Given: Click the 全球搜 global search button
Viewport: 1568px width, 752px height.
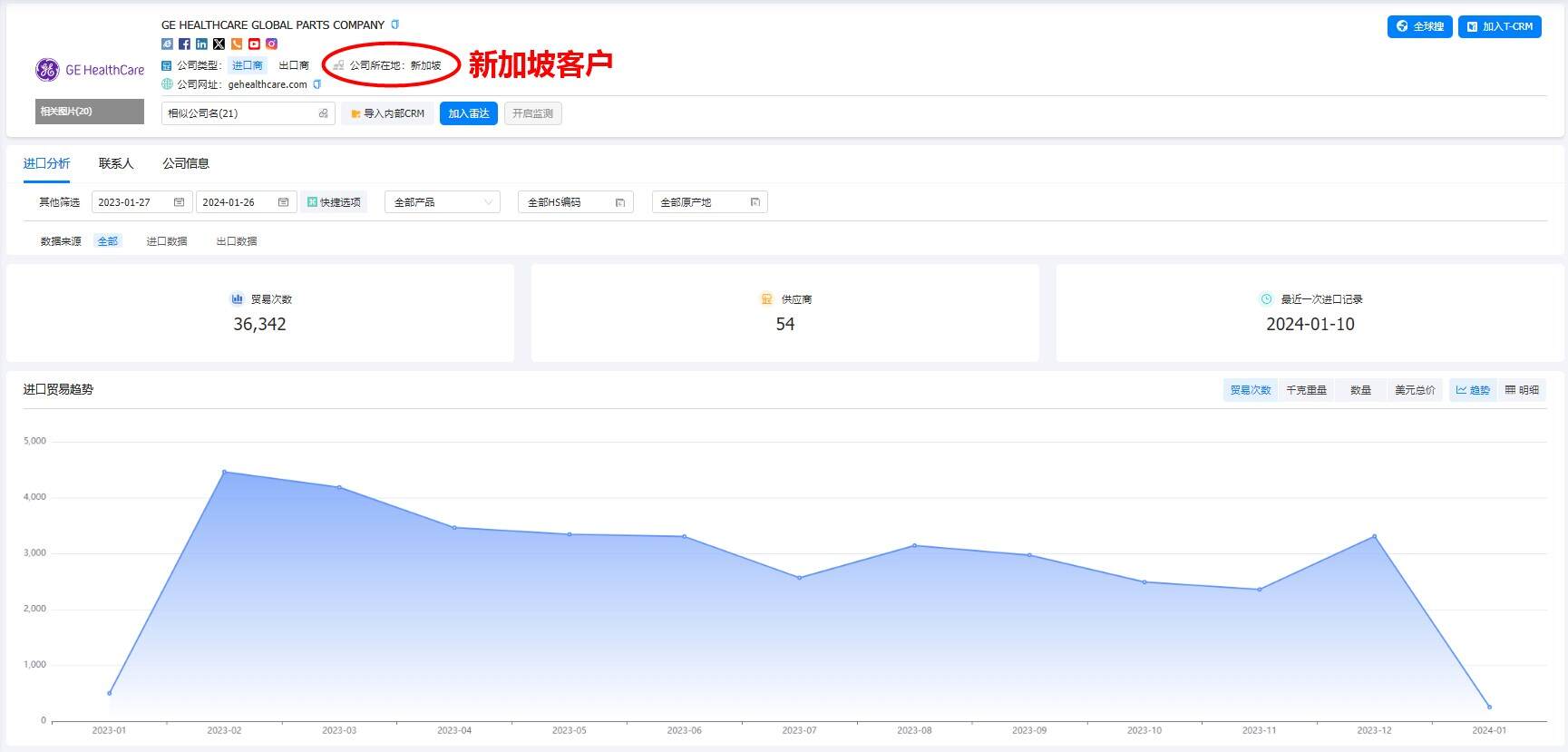Looking at the screenshot, I should 1420,26.
